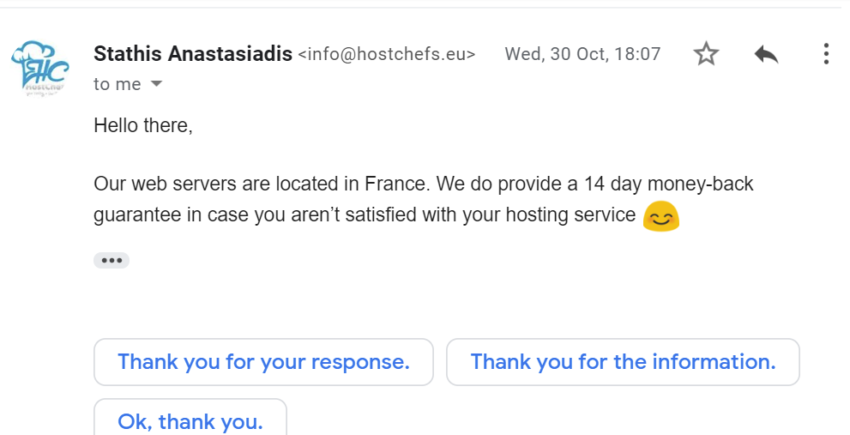This screenshot has width=850, height=435.
Task: Click the info@hostchefs.eu email address
Action: [x=387, y=54]
